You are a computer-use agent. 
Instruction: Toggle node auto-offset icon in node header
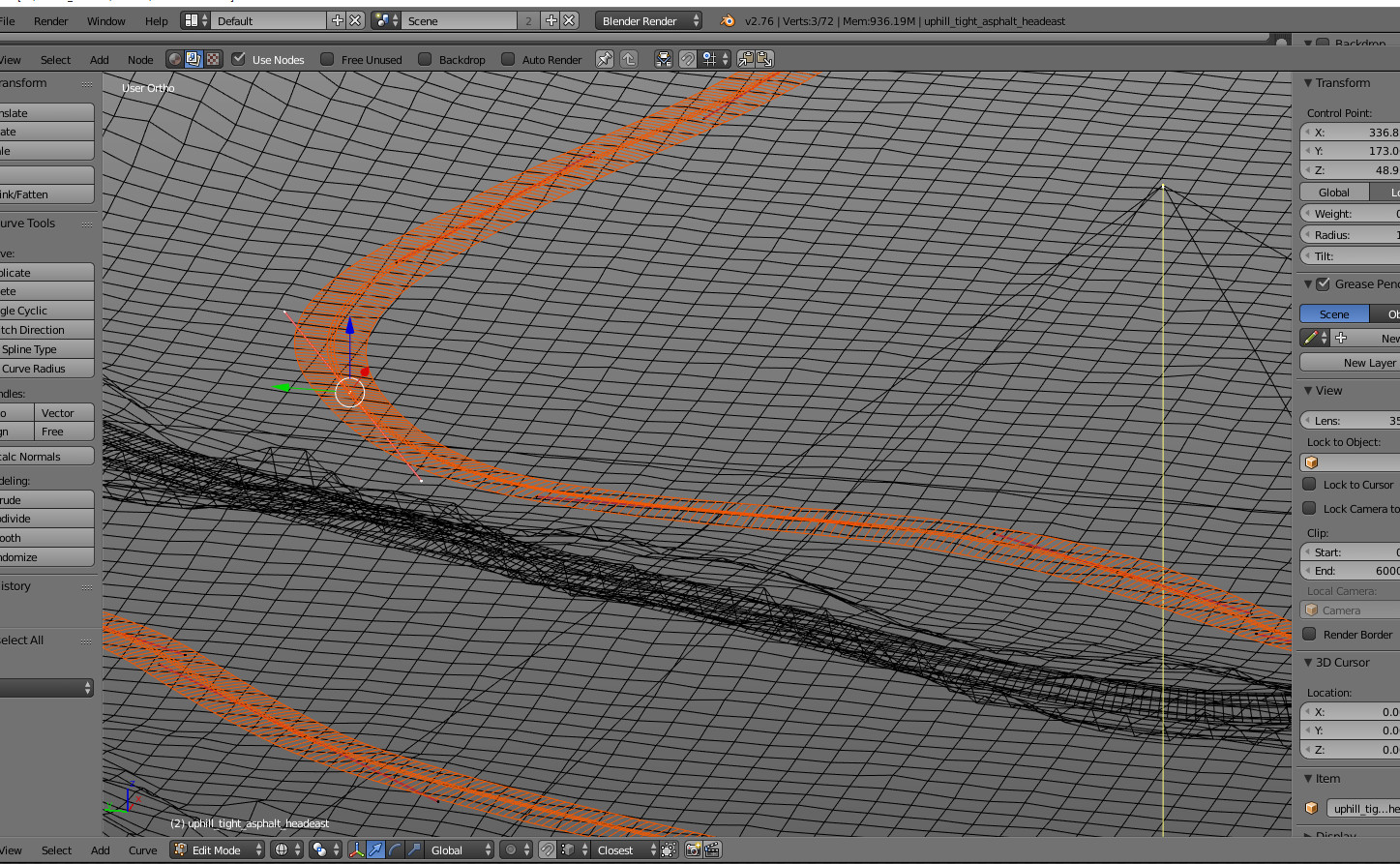tap(664, 59)
